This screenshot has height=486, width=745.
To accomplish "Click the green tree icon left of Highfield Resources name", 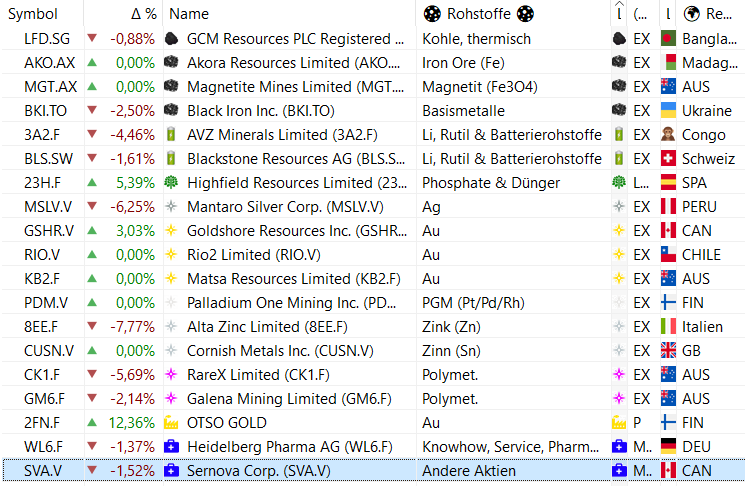I will click(x=174, y=183).
